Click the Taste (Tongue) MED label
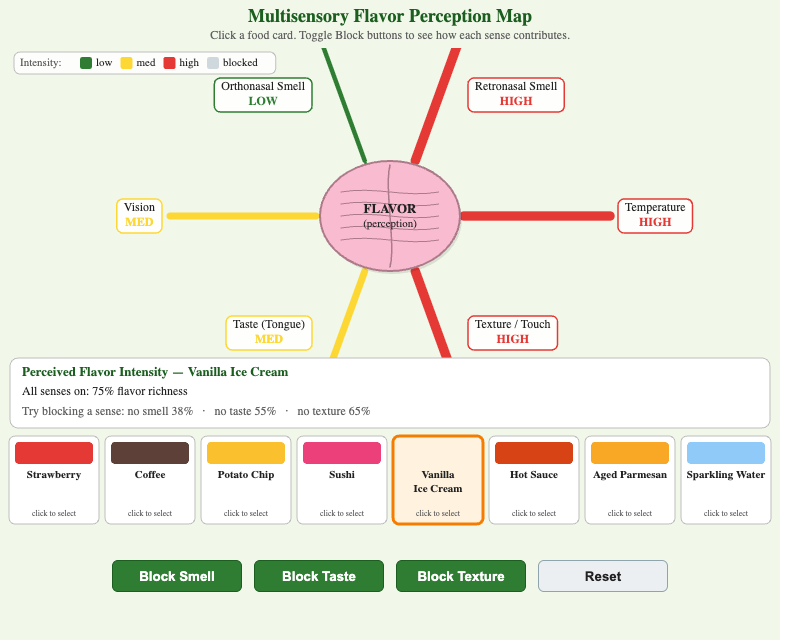Image resolution: width=800 pixels, height=642 pixels. click(x=269, y=333)
